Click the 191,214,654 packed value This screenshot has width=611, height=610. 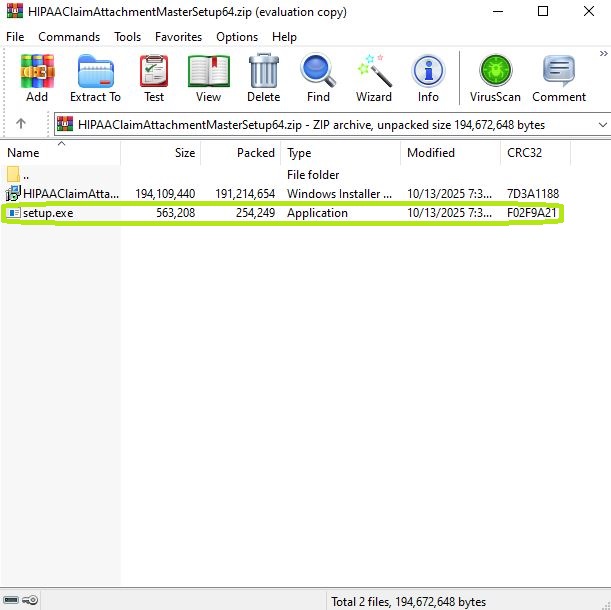tap(245, 193)
